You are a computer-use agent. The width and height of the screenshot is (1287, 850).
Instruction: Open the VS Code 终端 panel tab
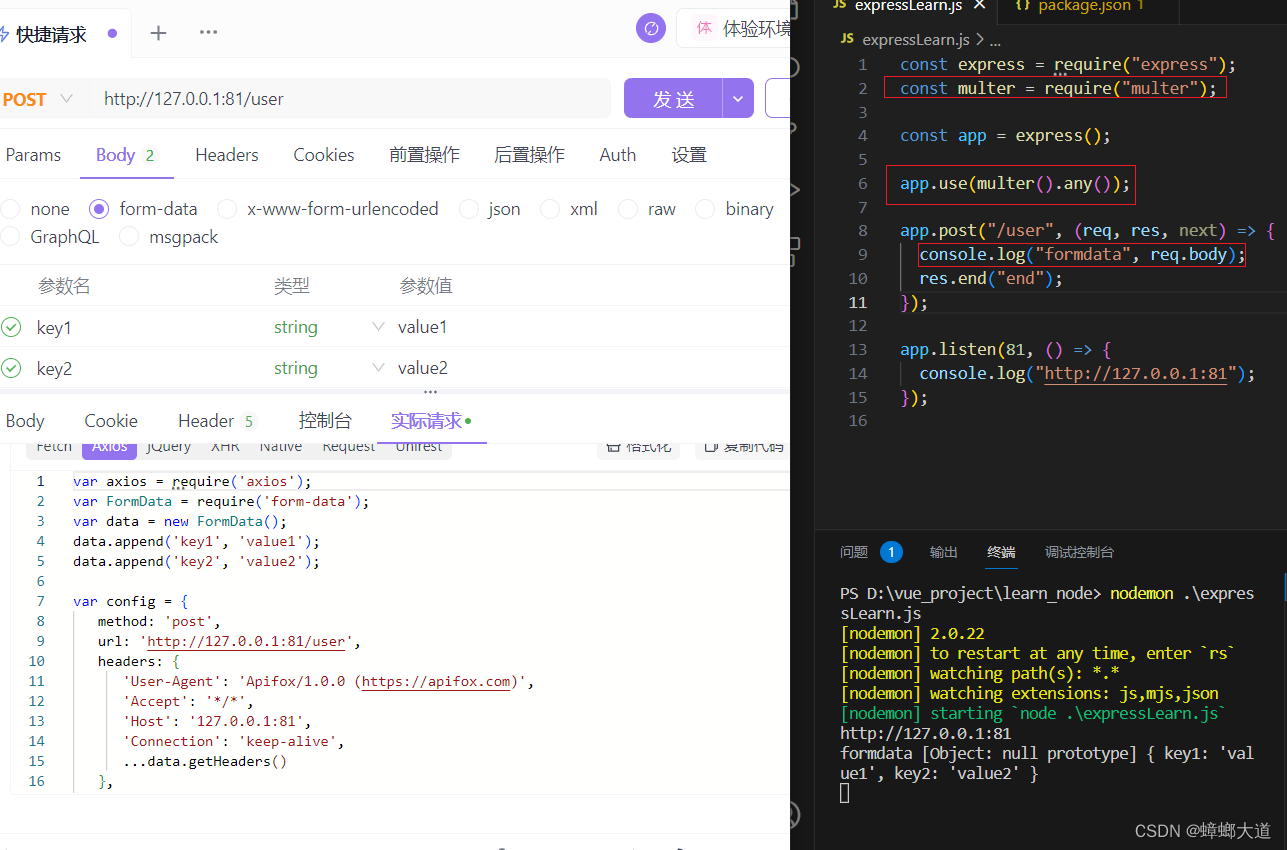[1001, 552]
